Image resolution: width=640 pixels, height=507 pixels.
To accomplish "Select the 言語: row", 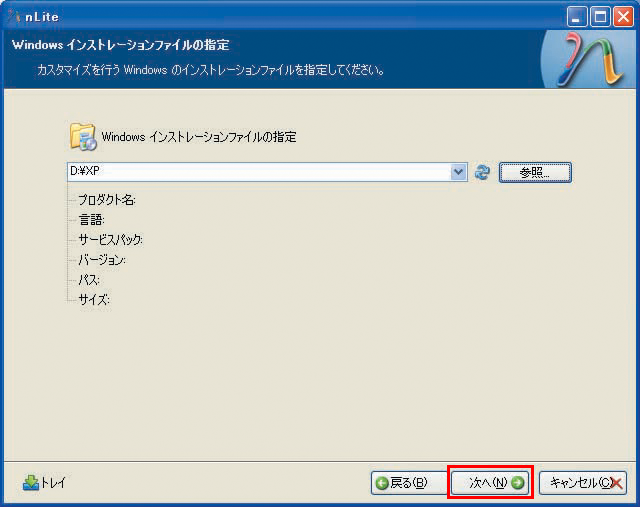I will coord(92,220).
